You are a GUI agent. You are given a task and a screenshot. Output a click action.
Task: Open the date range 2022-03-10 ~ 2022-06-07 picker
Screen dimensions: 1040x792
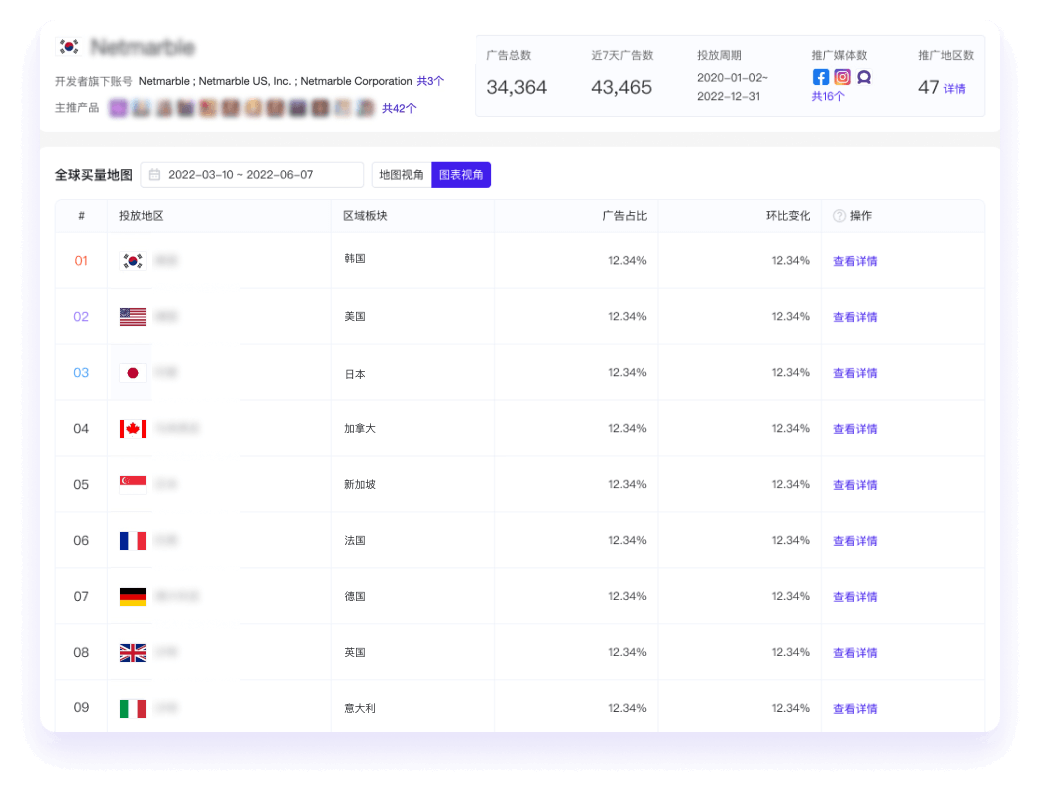(x=252, y=175)
